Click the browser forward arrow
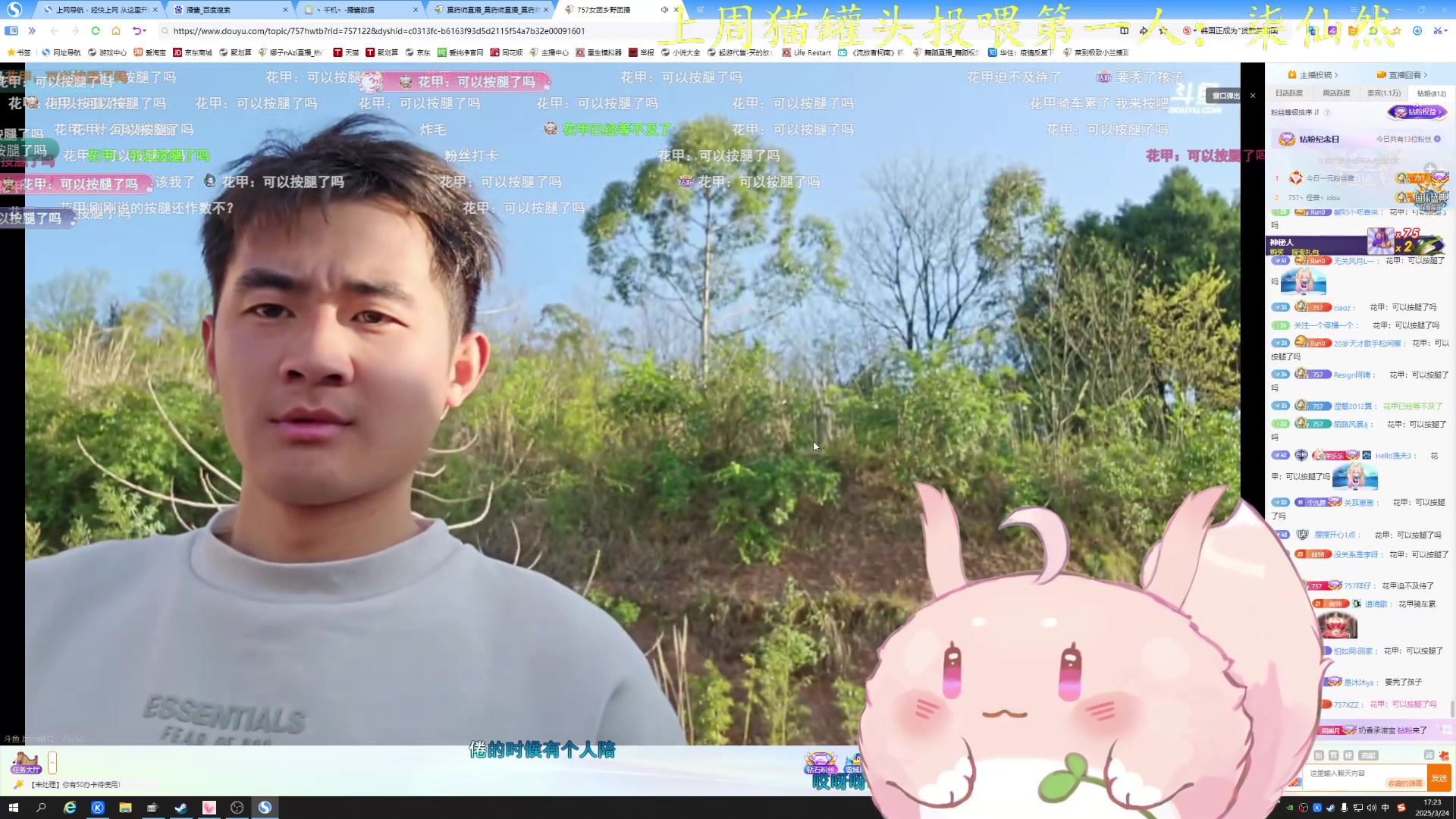The width and height of the screenshot is (1456, 819). click(74, 31)
